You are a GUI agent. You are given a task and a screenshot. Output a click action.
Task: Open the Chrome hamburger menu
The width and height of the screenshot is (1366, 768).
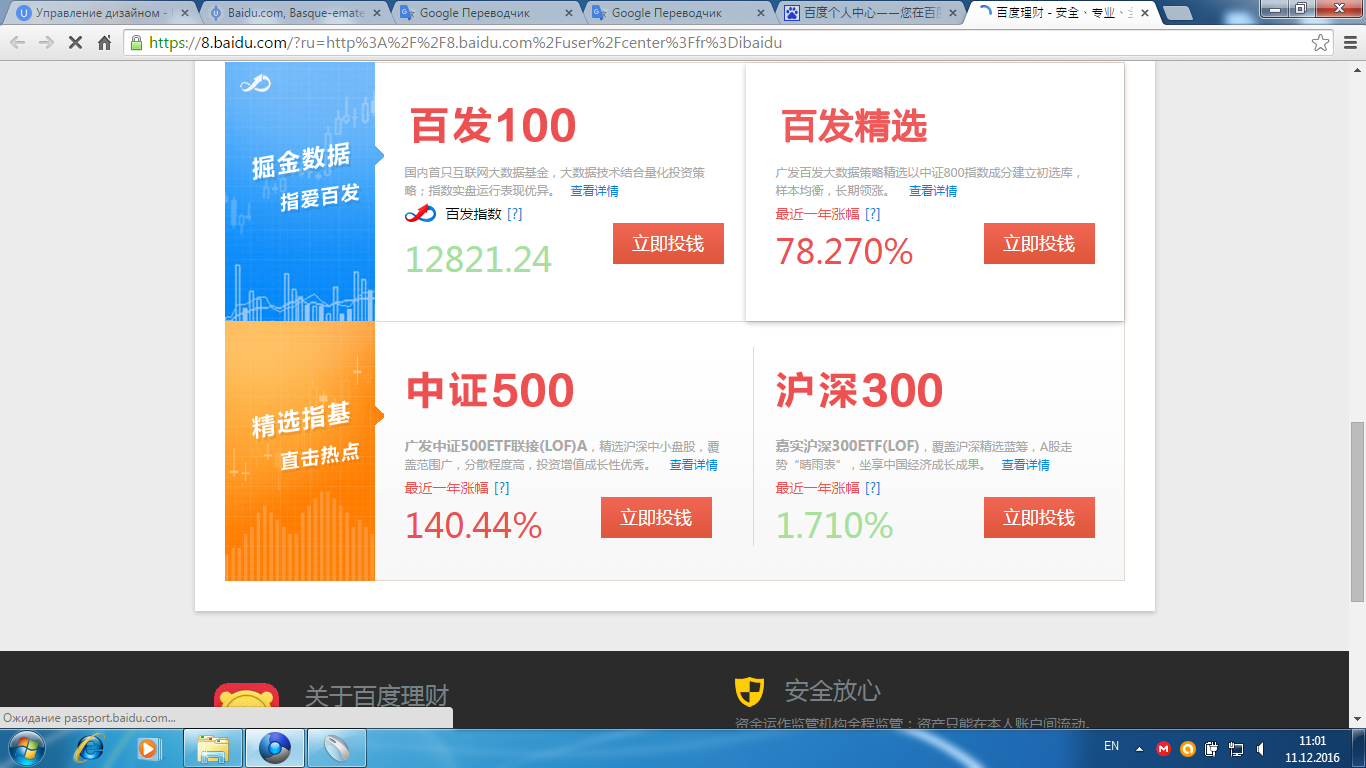click(x=1350, y=43)
